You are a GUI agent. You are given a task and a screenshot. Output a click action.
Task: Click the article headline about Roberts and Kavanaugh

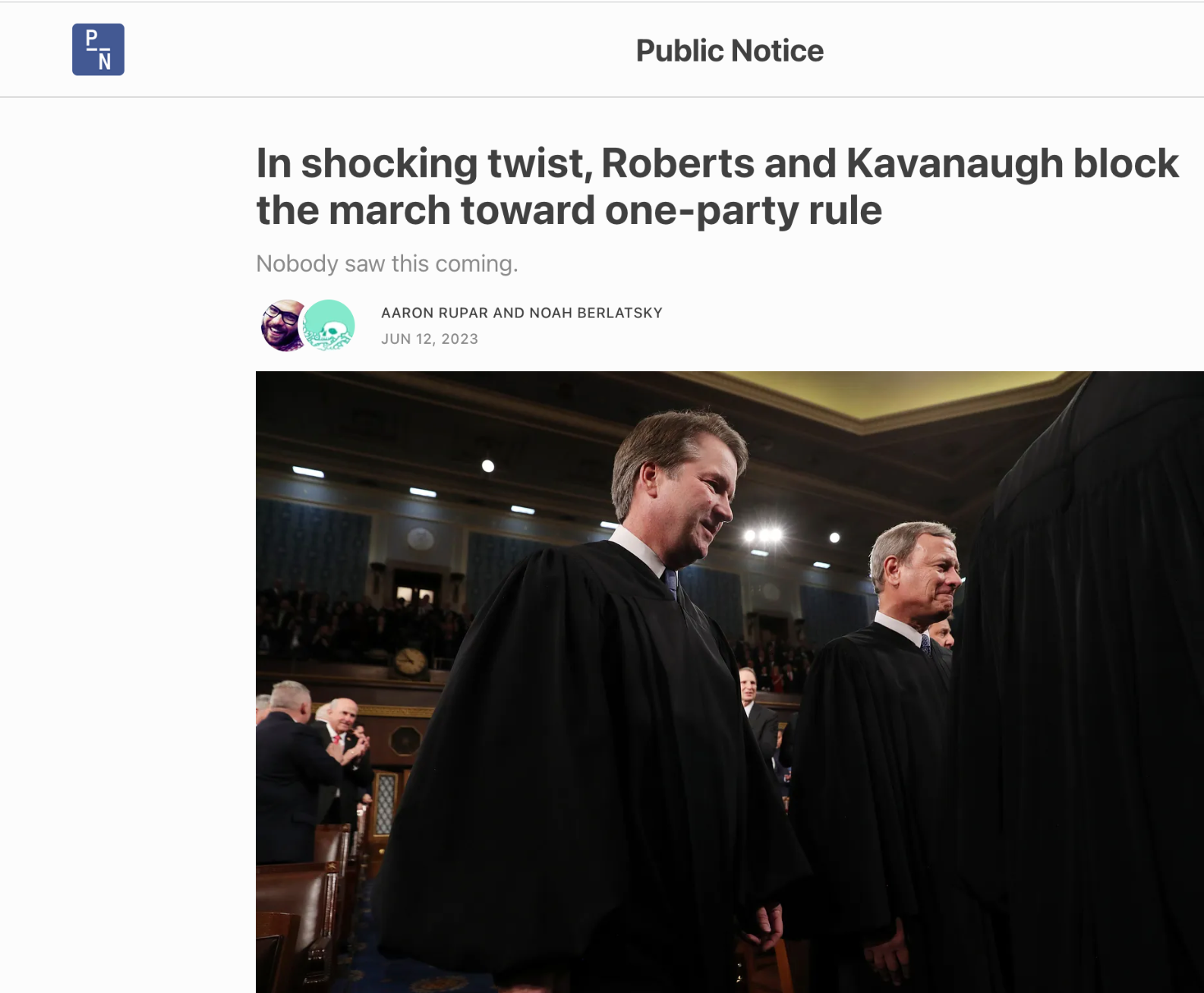717,186
